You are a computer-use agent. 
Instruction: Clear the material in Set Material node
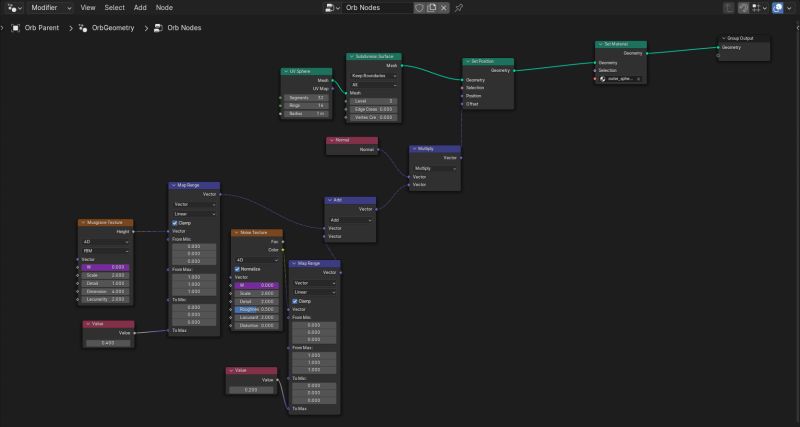coord(639,79)
